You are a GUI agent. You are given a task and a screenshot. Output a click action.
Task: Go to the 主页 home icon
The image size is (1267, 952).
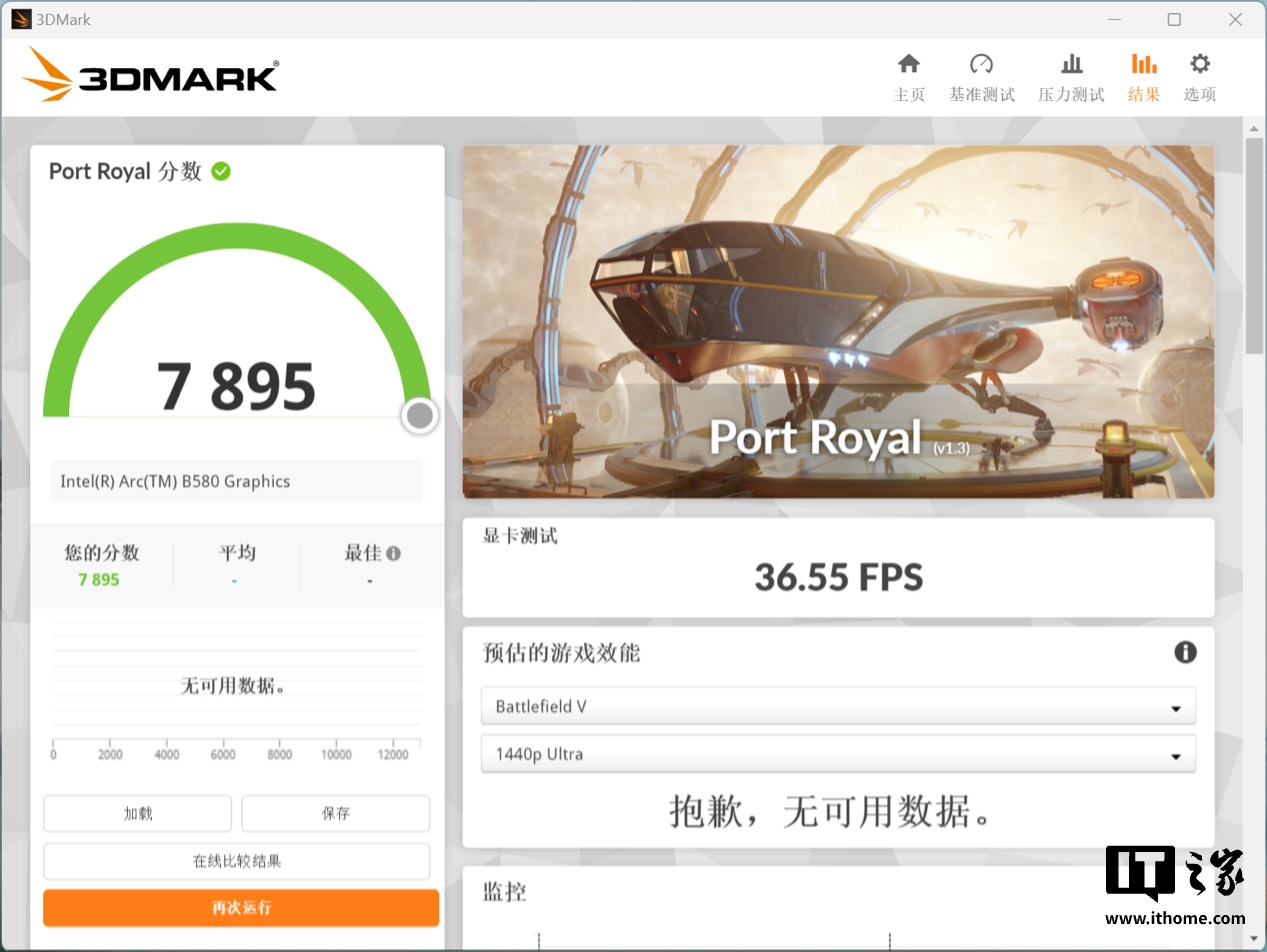908,65
